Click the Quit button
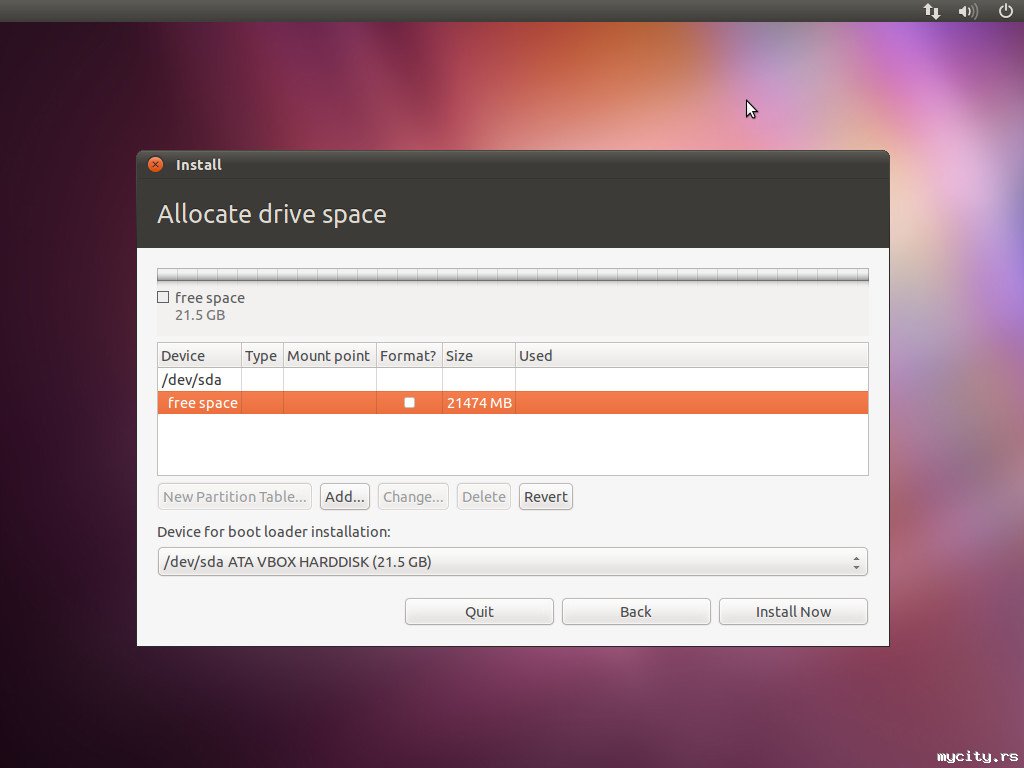This screenshot has height=768, width=1024. tap(479, 611)
